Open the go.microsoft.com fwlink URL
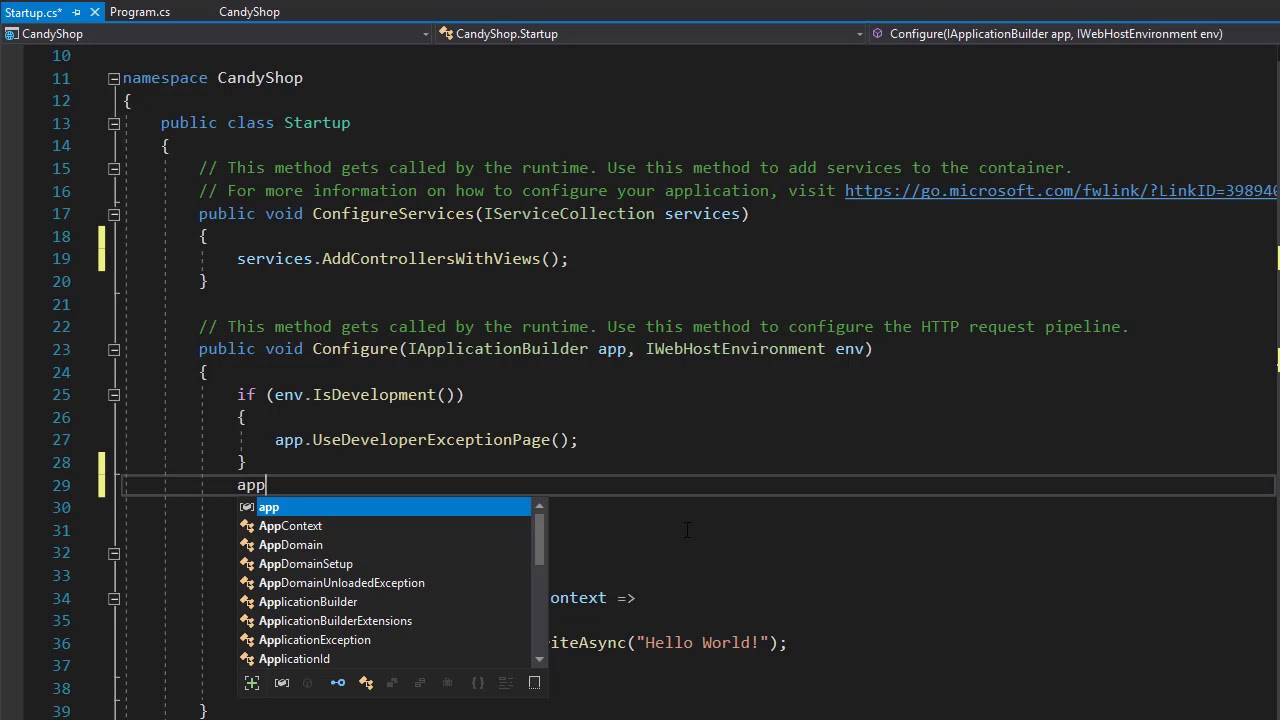1280x720 pixels. (1061, 190)
